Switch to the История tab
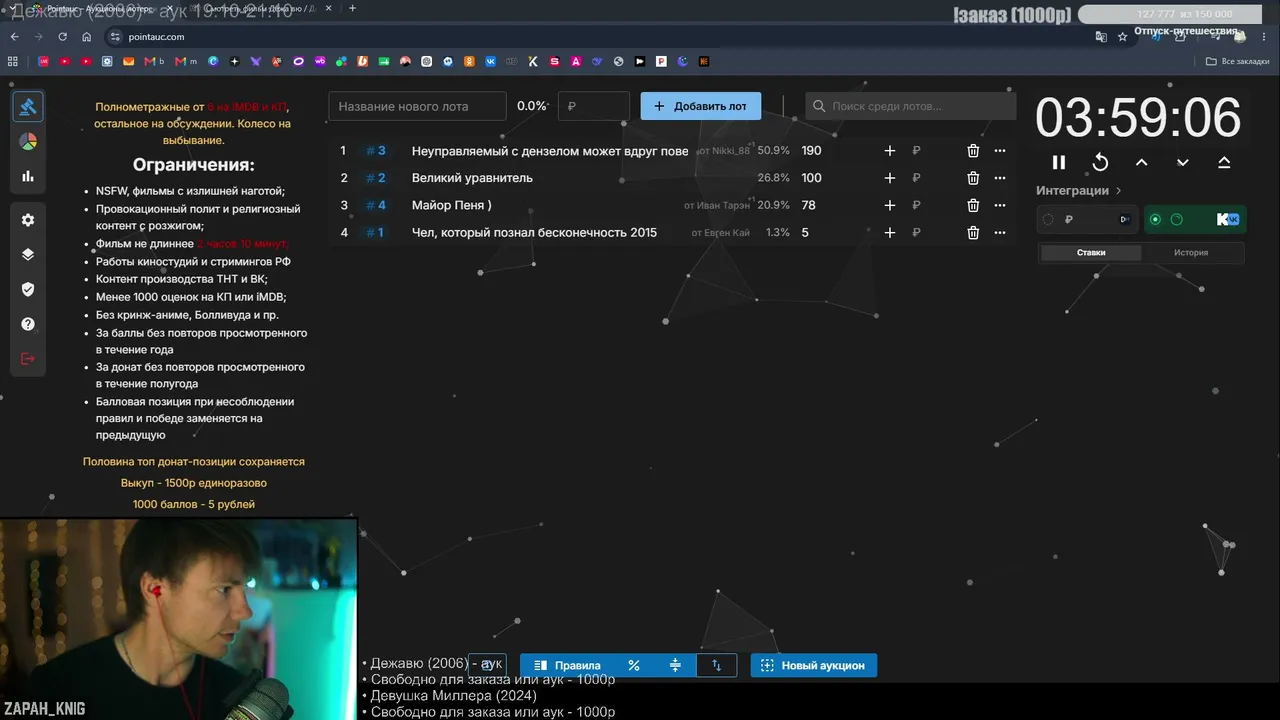This screenshot has height=720, width=1280. tap(1191, 253)
